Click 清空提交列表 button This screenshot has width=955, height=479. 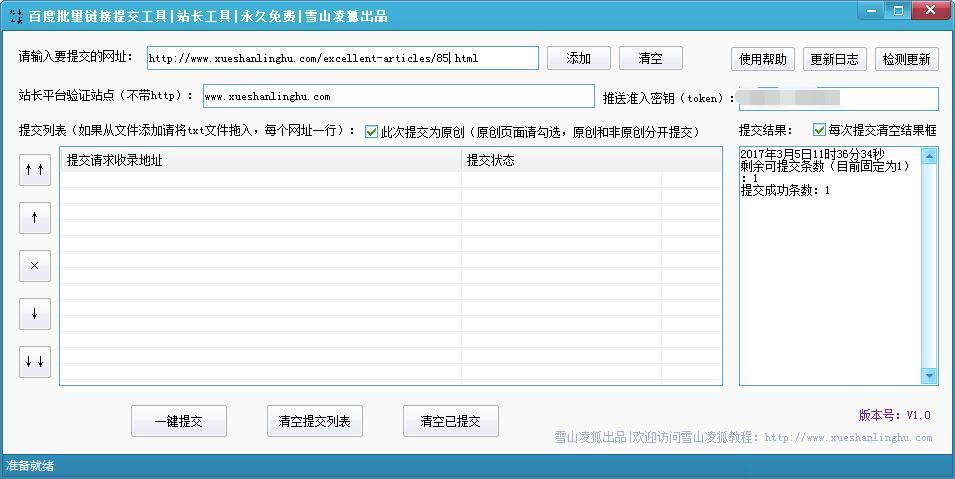click(315, 421)
